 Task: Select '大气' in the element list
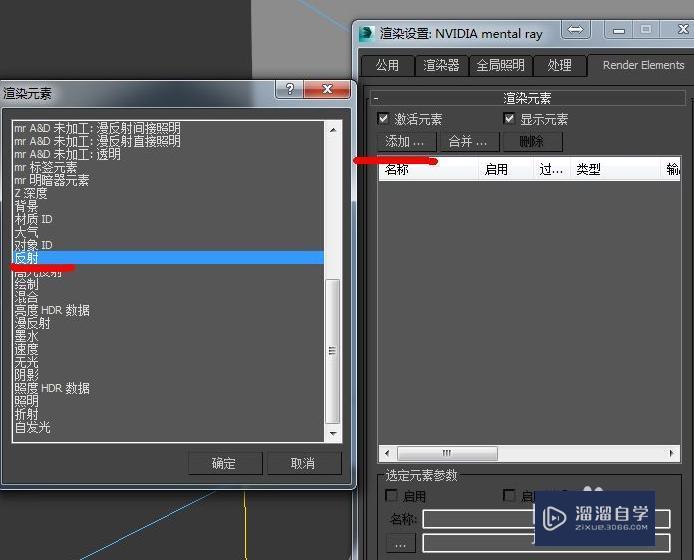[168, 232]
